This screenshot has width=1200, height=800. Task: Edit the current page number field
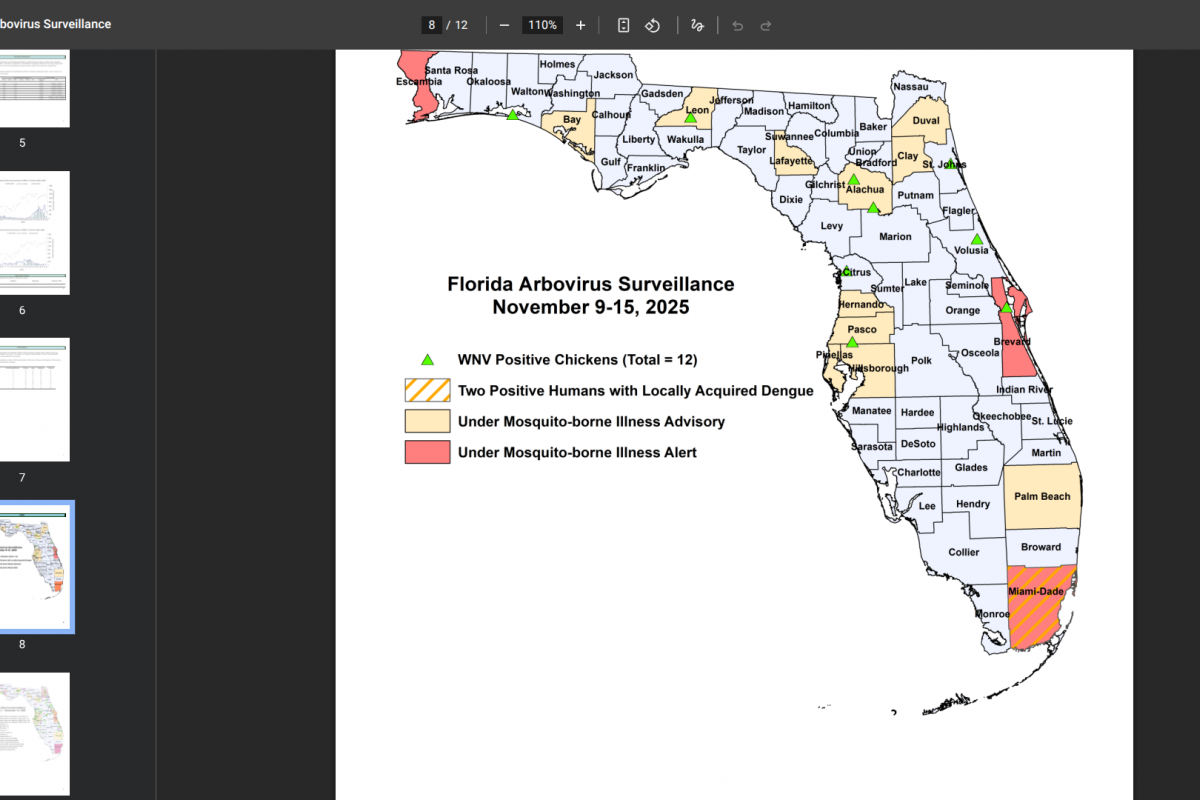coord(430,25)
